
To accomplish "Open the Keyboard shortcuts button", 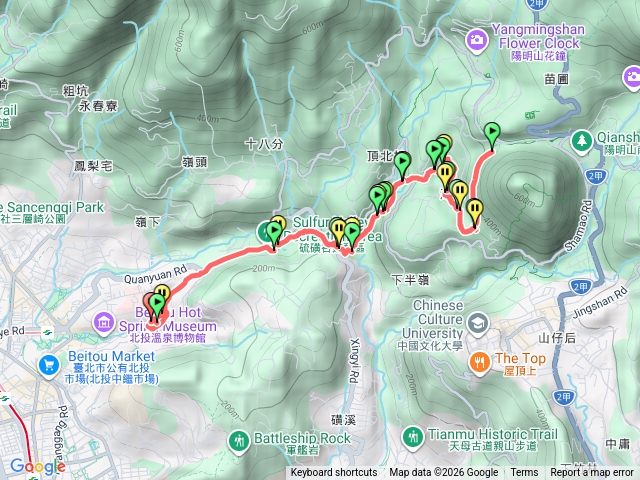I will pyautogui.click(x=334, y=473).
